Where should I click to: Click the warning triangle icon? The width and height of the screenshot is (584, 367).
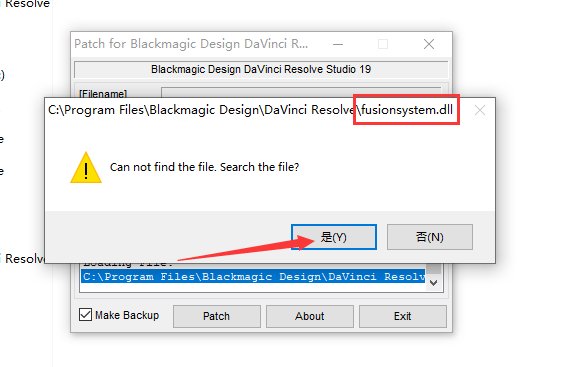coord(86,168)
